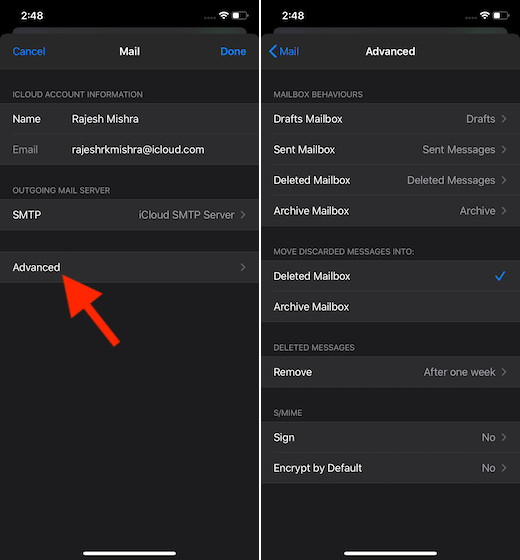Tap the chevron on the SMTP row
The image size is (520, 560).
pyautogui.click(x=243, y=215)
